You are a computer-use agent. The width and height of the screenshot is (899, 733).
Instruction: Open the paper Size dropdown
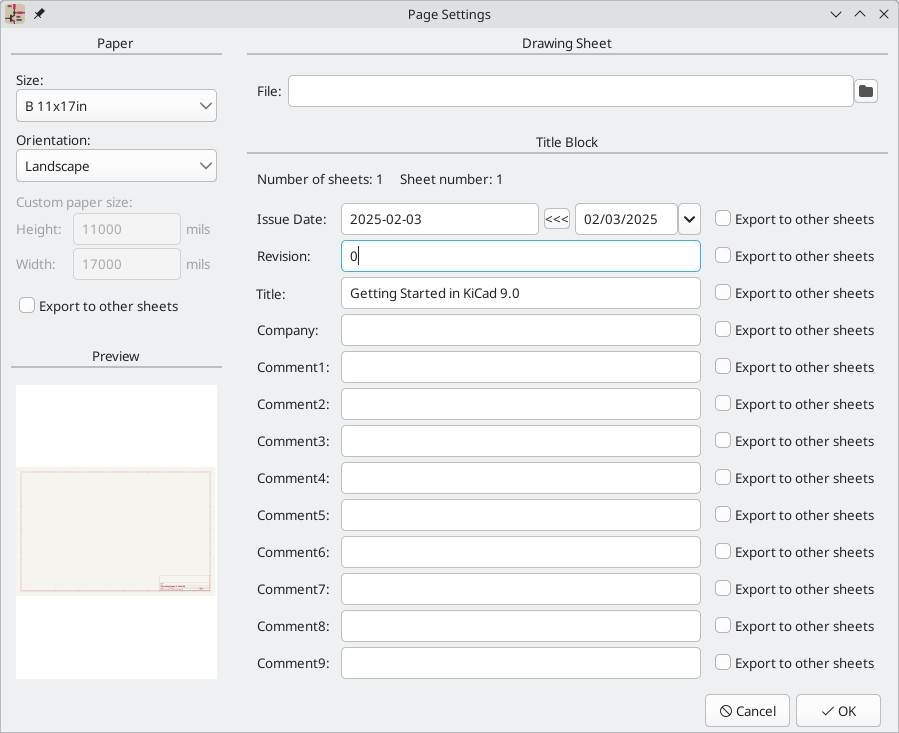coord(116,106)
